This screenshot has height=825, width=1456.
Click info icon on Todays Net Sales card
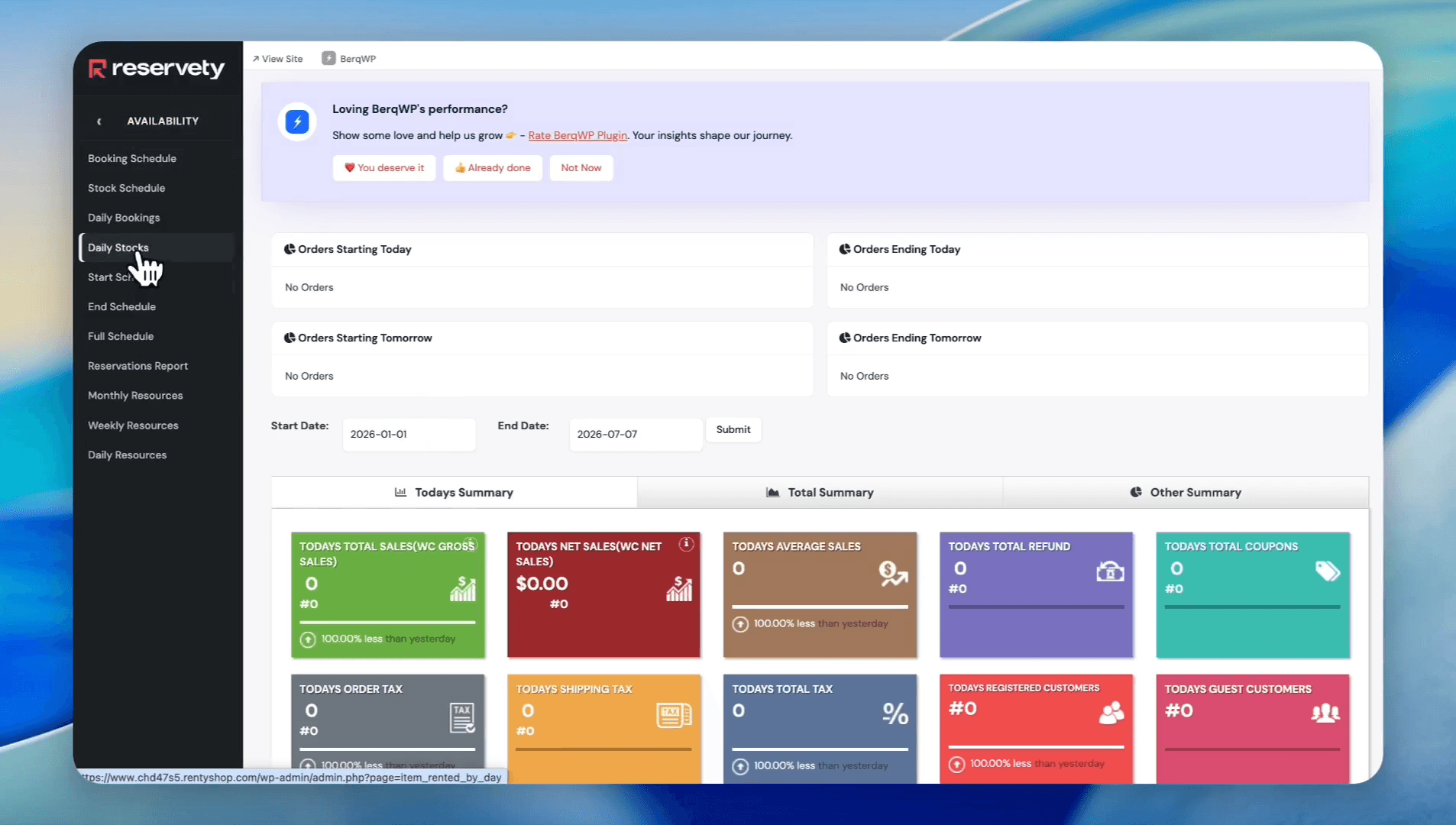pyautogui.click(x=687, y=544)
